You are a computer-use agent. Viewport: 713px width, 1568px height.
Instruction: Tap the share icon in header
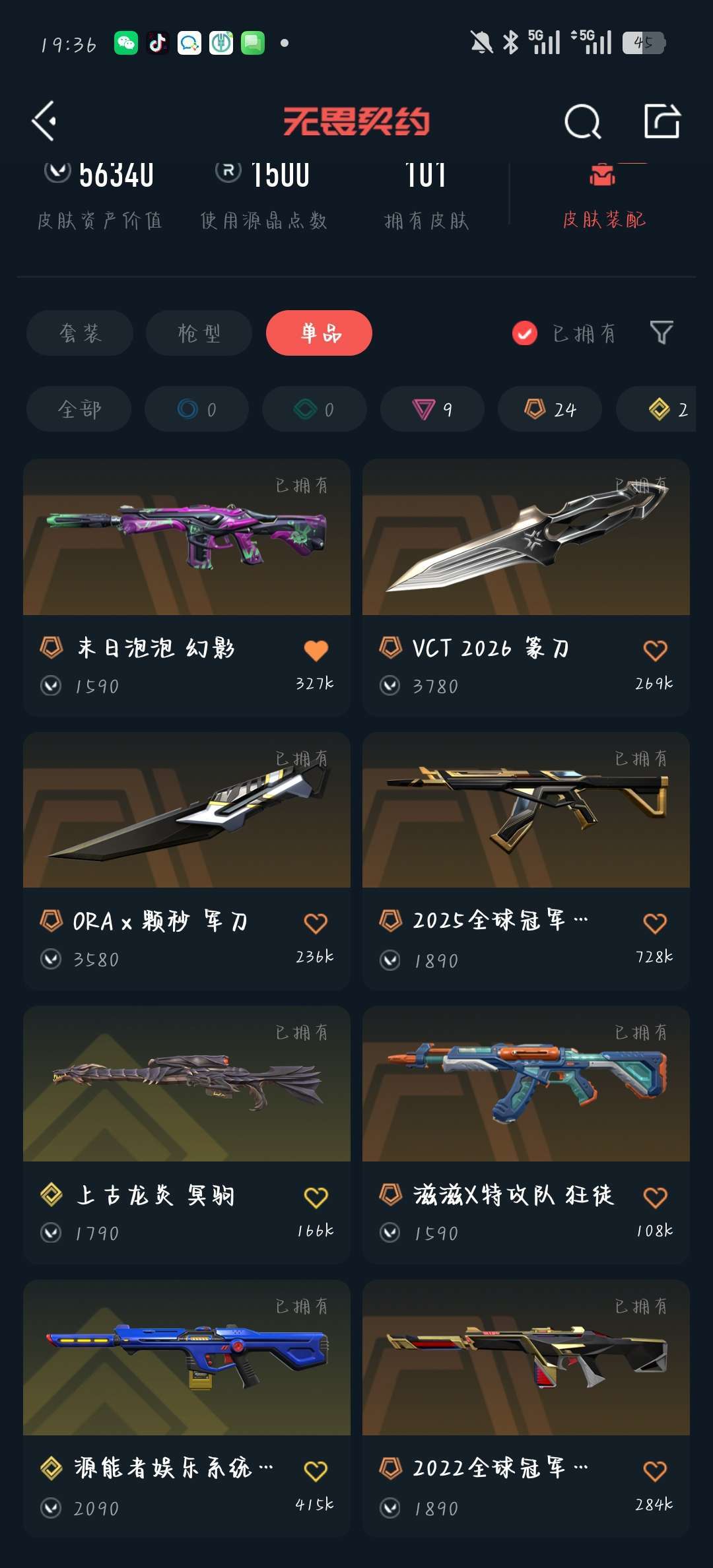click(662, 121)
